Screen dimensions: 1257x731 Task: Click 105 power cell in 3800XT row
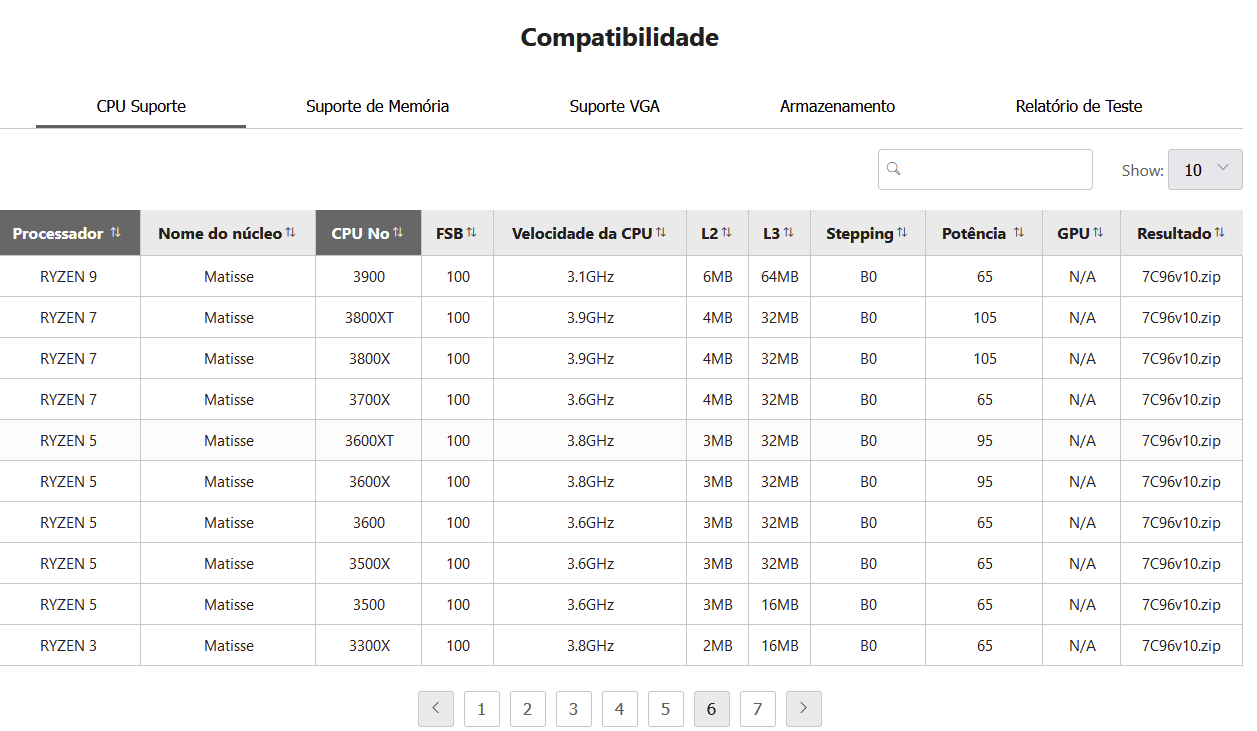[984, 318]
